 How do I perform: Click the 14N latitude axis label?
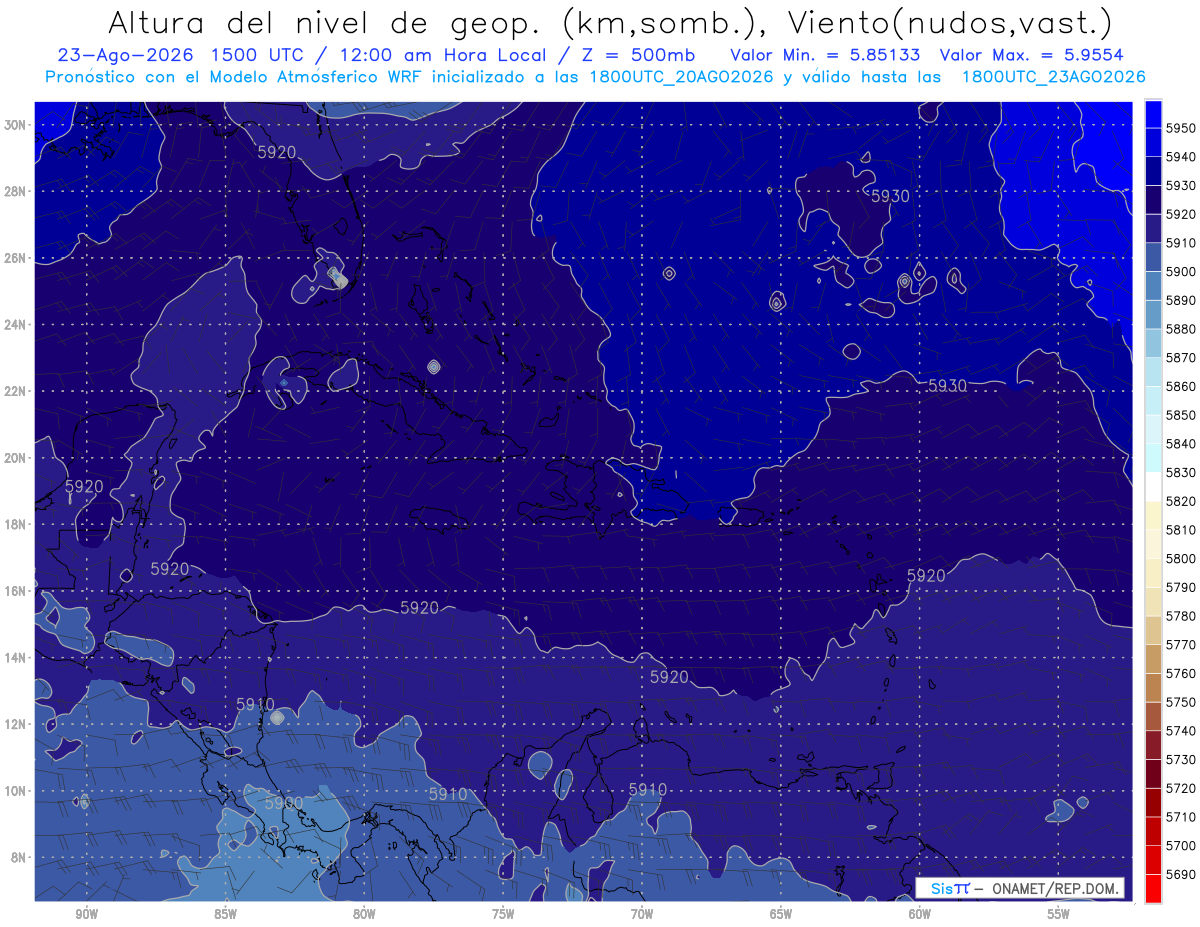(x=14, y=657)
